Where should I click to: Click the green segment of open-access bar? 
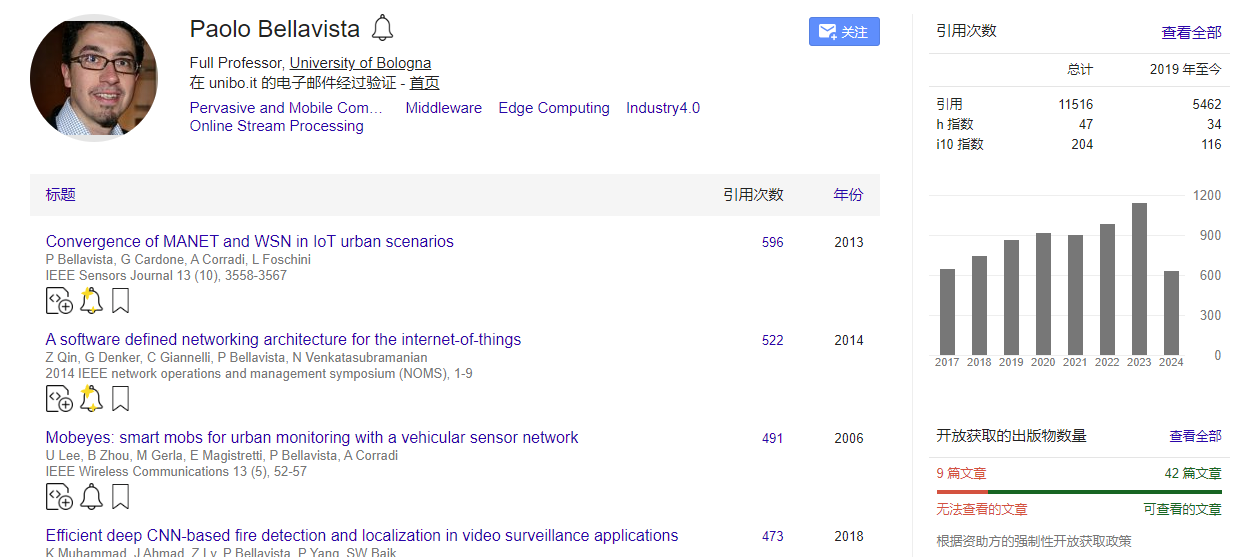[x=1104, y=492]
